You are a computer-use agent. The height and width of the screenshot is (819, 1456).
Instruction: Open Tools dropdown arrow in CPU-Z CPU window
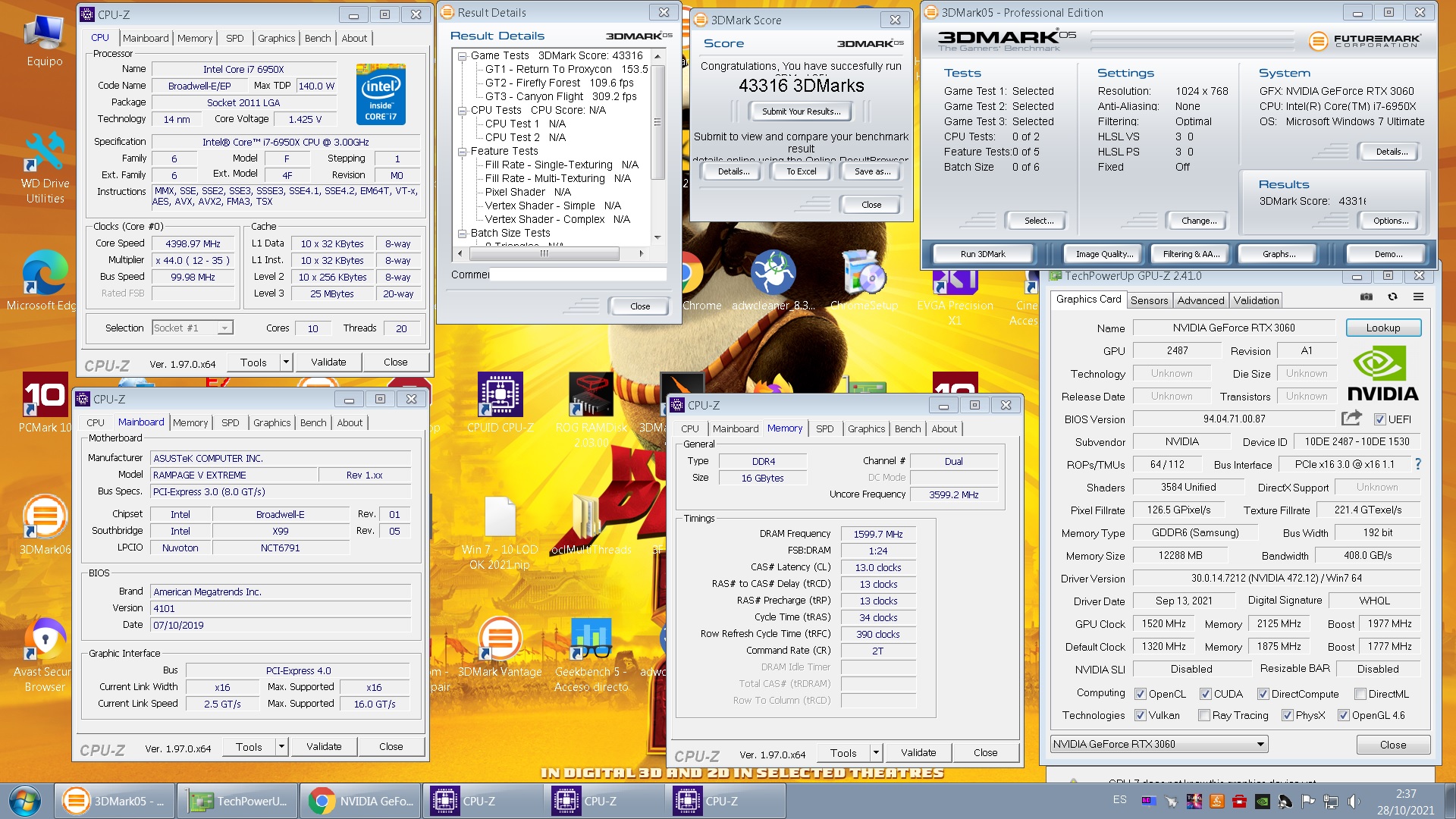tap(286, 362)
